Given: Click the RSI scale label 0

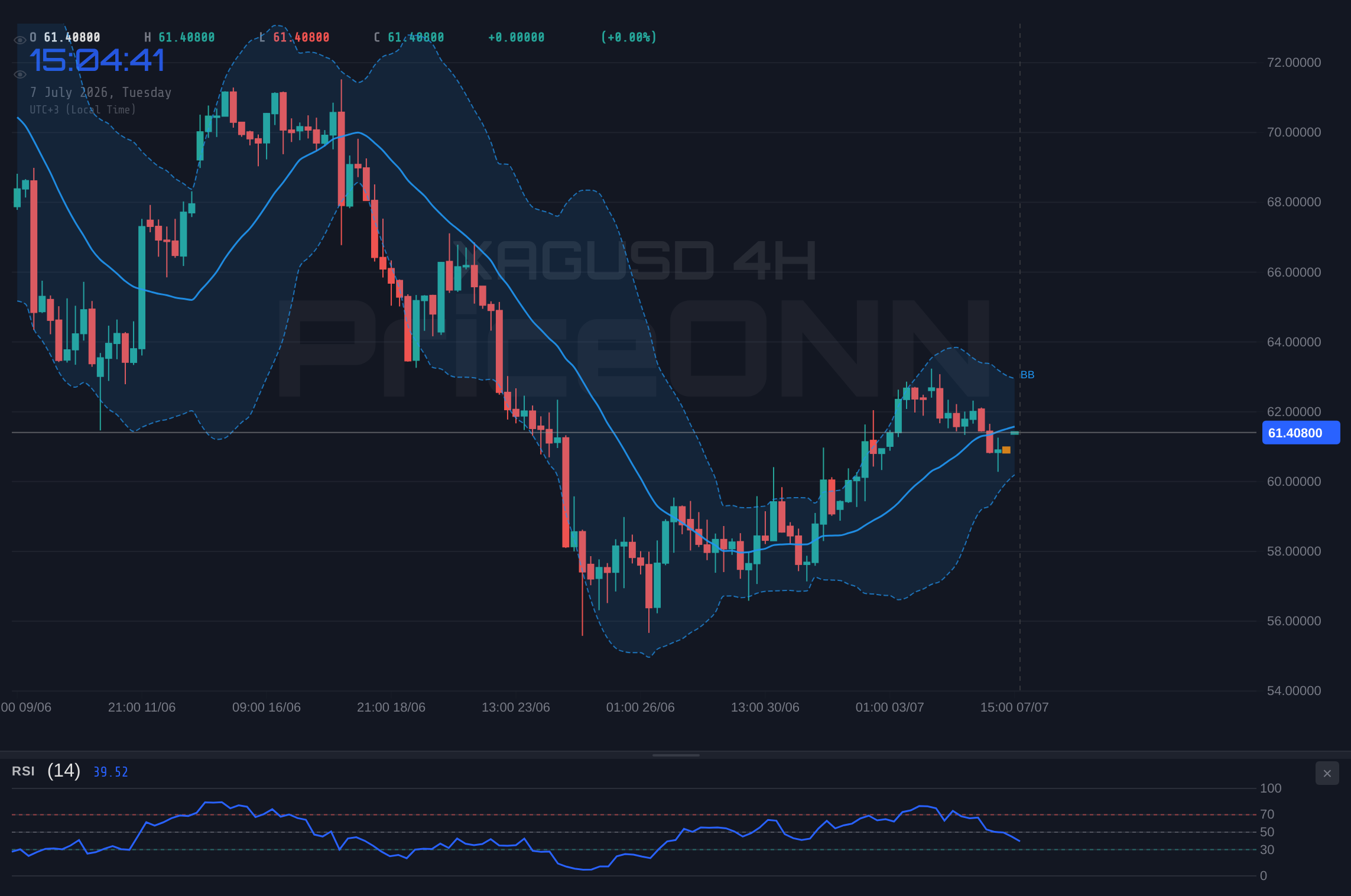Looking at the screenshot, I should 1264,876.
